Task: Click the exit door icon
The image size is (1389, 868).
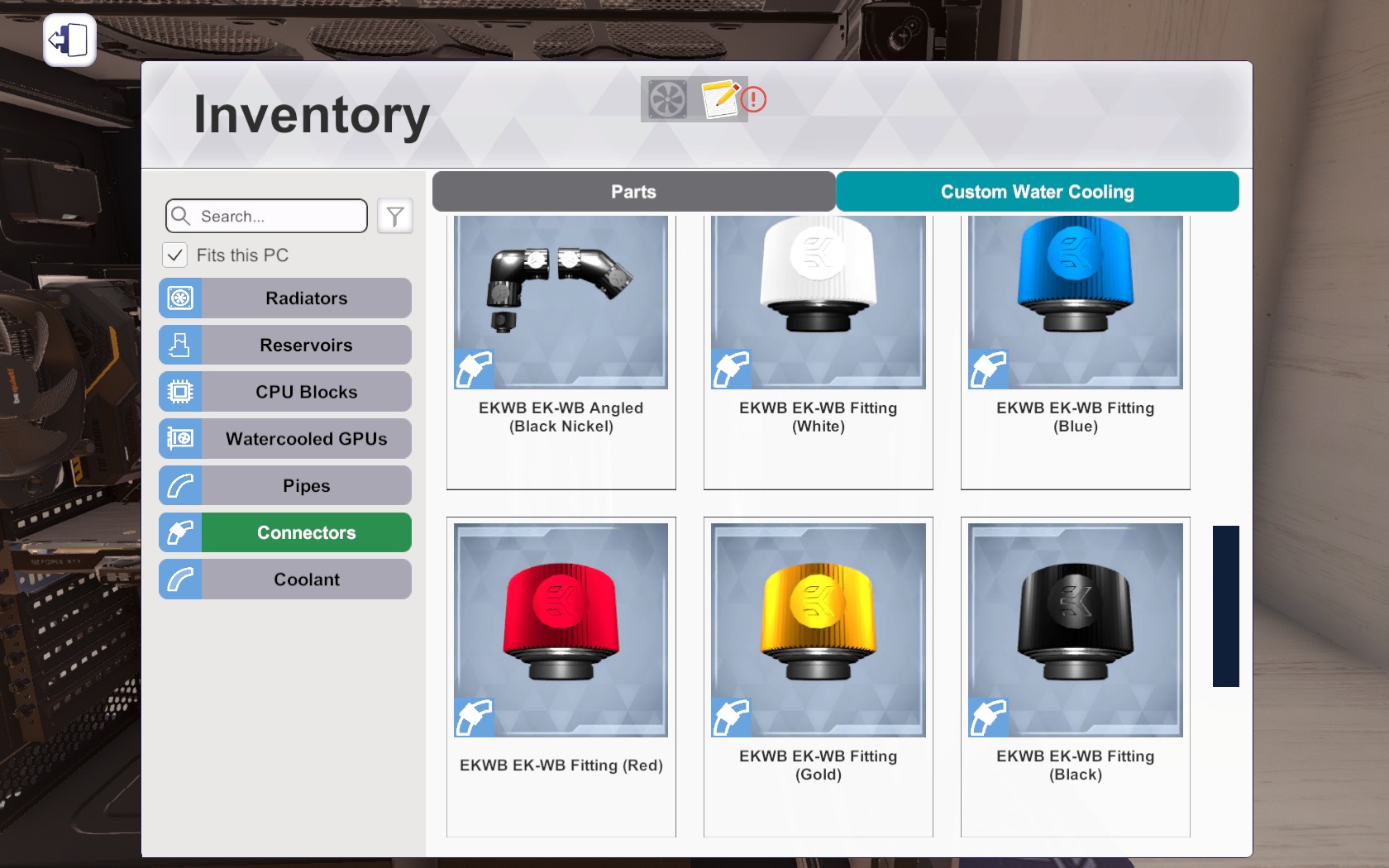Action: (69, 40)
